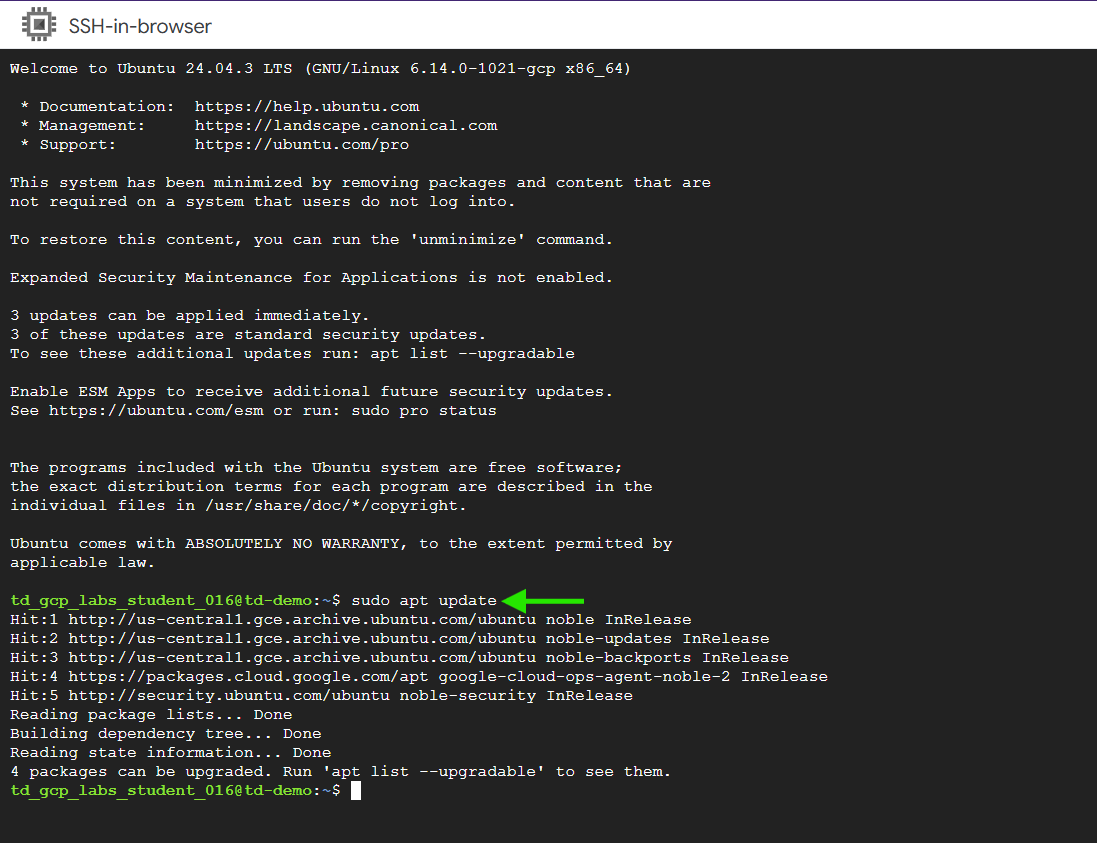Click the Hit:2 noble-updates archive URL
This screenshot has height=843, width=1097.
click(x=287, y=638)
